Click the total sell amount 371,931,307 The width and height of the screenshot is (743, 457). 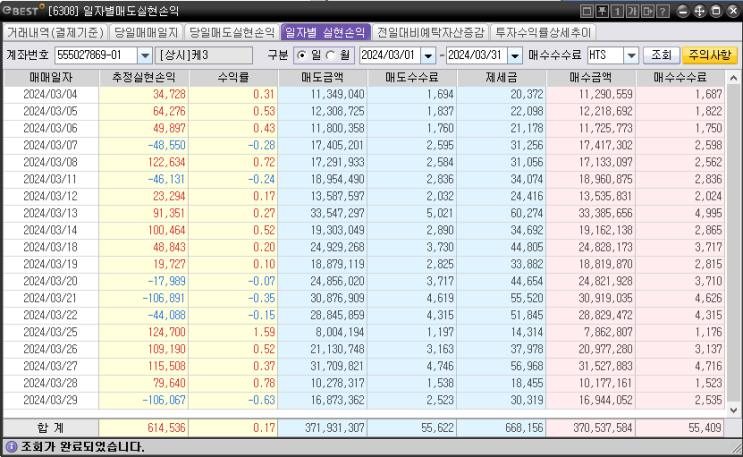pyautogui.click(x=335, y=428)
